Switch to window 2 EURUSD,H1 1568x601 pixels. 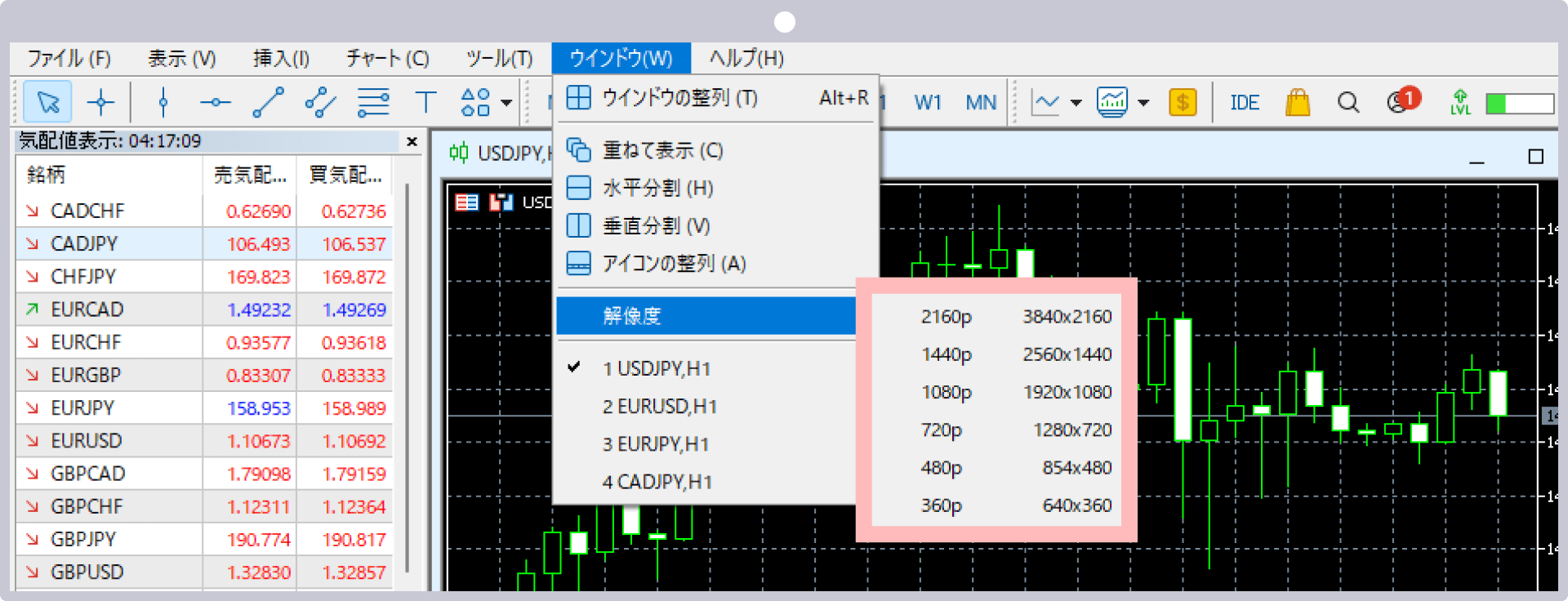click(x=705, y=406)
